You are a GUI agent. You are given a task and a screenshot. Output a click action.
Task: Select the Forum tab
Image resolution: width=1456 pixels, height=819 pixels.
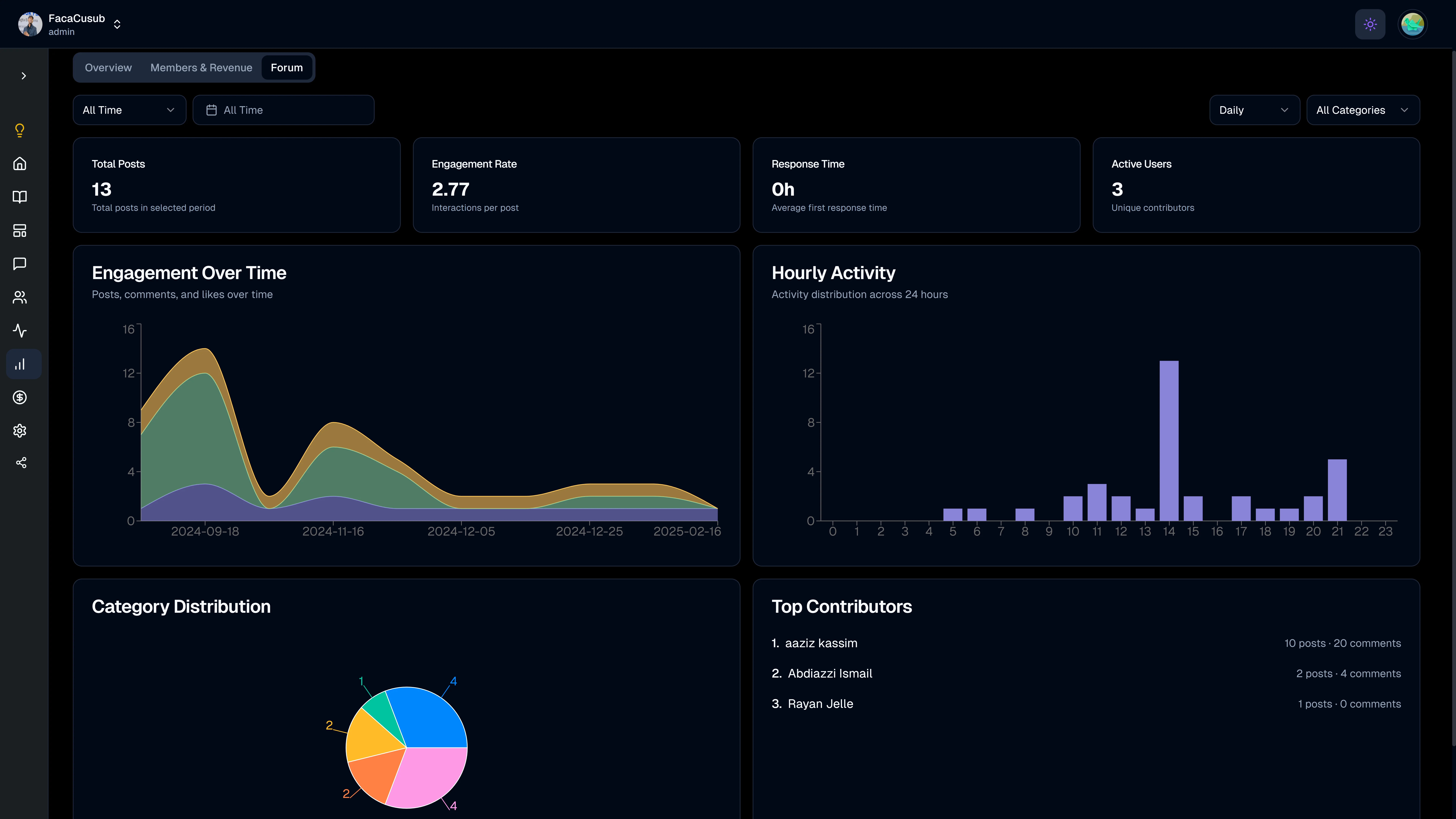tap(287, 68)
